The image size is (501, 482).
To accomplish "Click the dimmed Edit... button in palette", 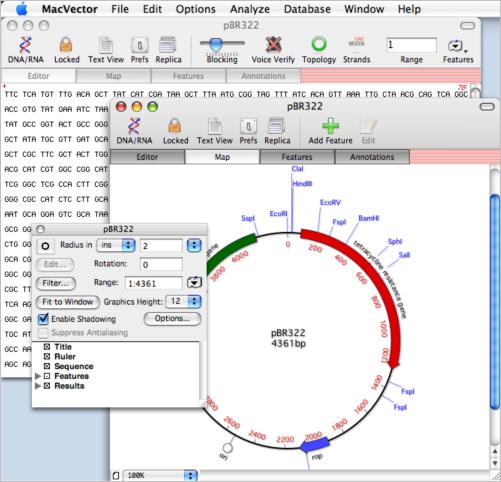I will 55,265.
